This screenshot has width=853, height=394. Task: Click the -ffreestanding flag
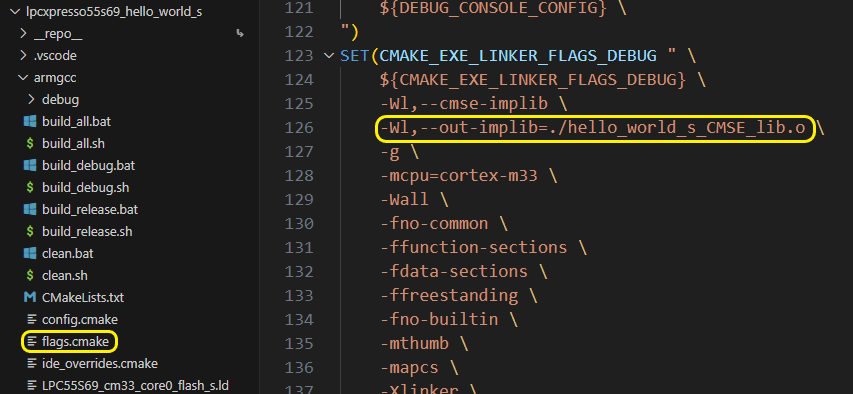pos(449,296)
